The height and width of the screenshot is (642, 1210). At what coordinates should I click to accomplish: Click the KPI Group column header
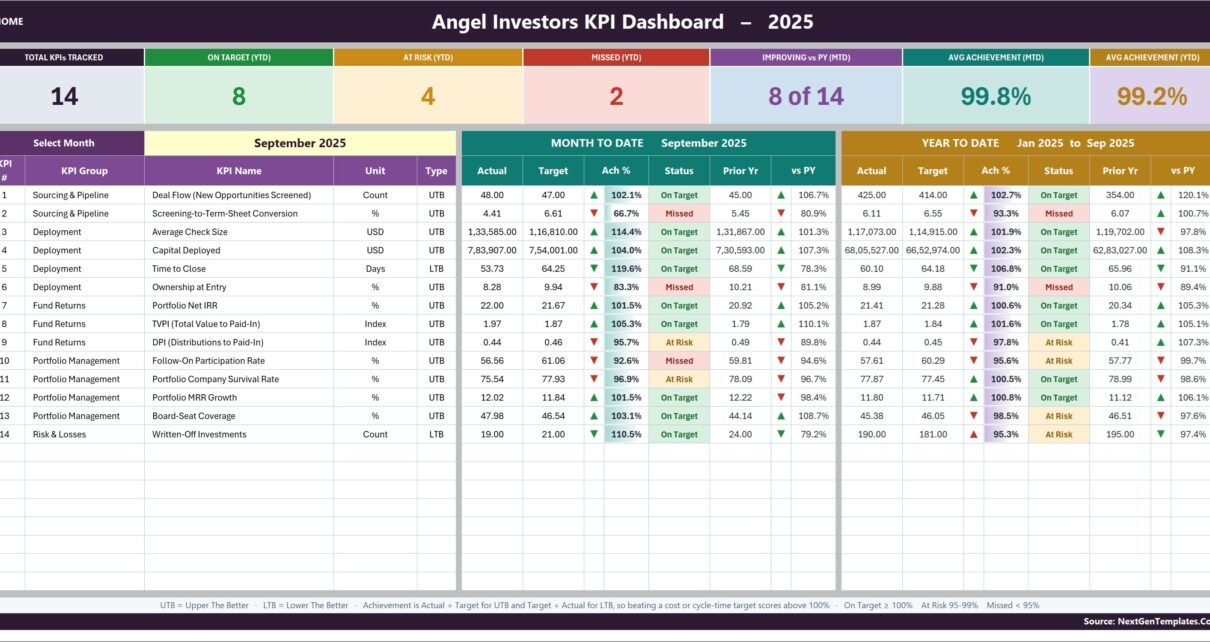tap(84, 171)
